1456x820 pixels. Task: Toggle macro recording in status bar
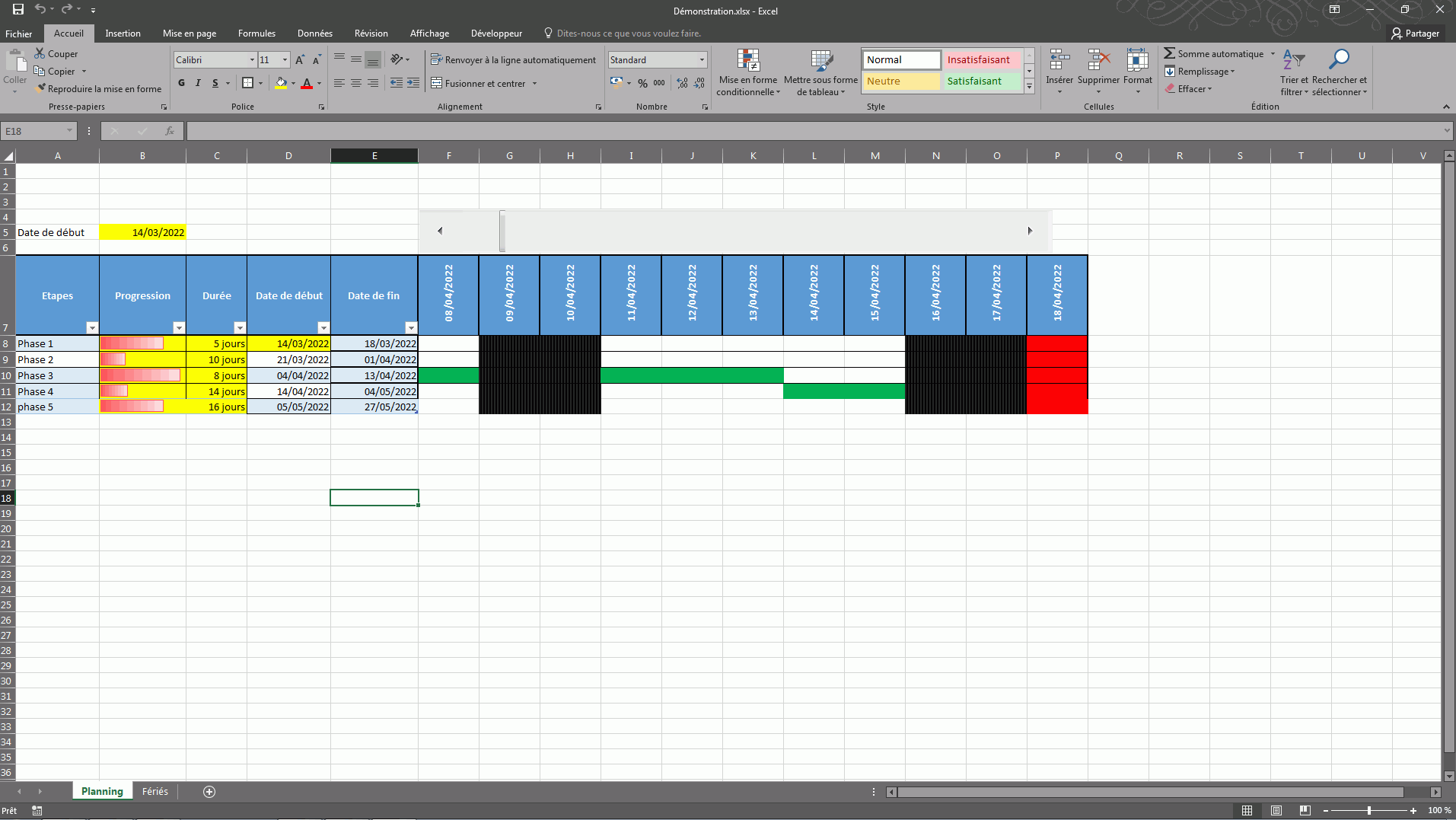(x=37, y=811)
